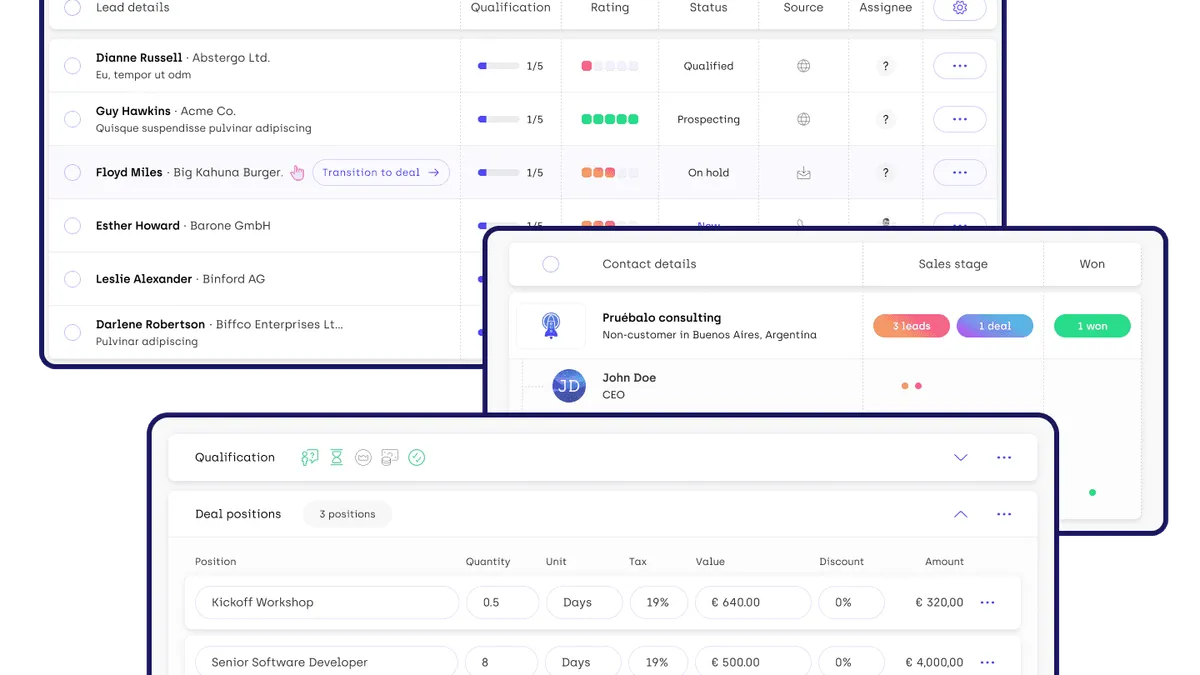
Task: Click the Status column header in leads table
Action: click(708, 8)
